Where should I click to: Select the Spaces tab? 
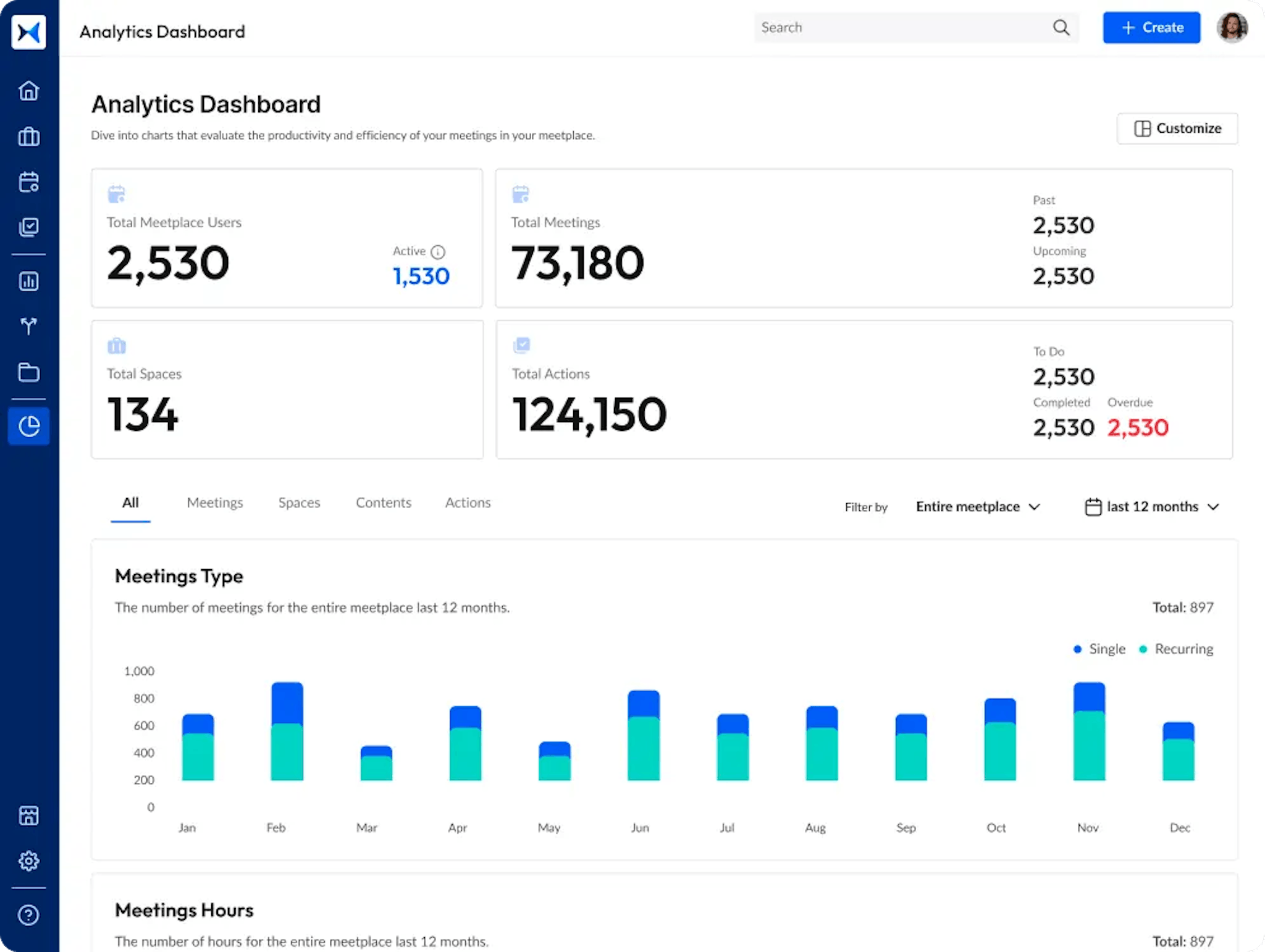point(299,502)
